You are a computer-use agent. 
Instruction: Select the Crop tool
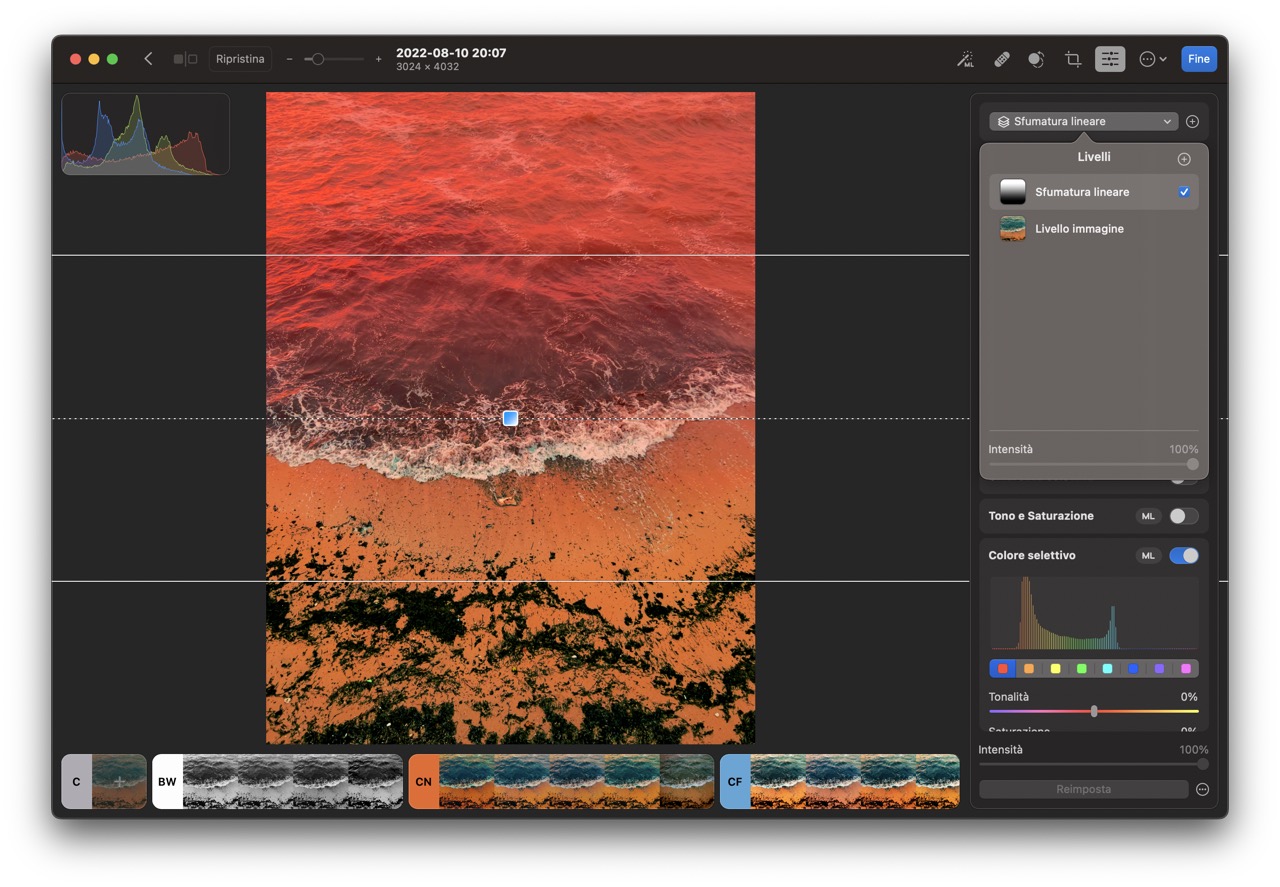(x=1072, y=59)
